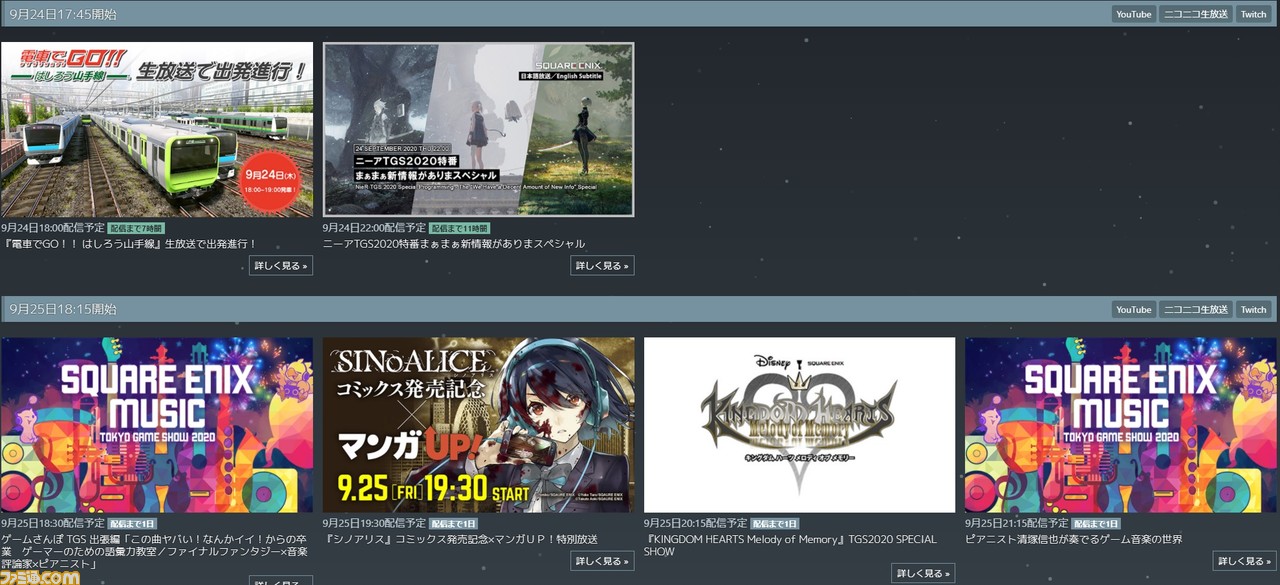Open Square Enix Music thumbnail above ピアニスト清塚信也 caption
This screenshot has width=1280, height=585.
pos(1120,425)
